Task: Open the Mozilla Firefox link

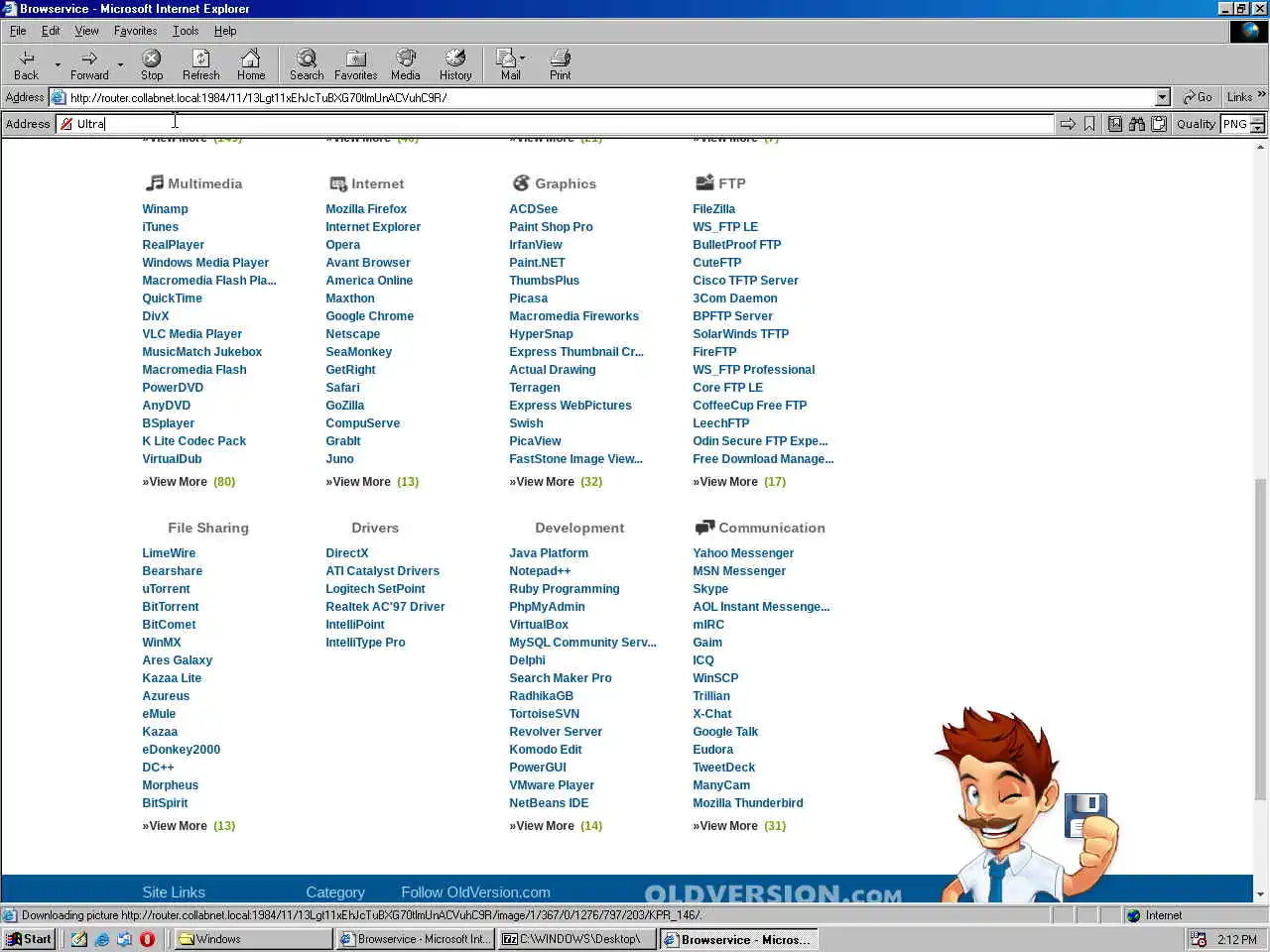Action: coord(366,209)
